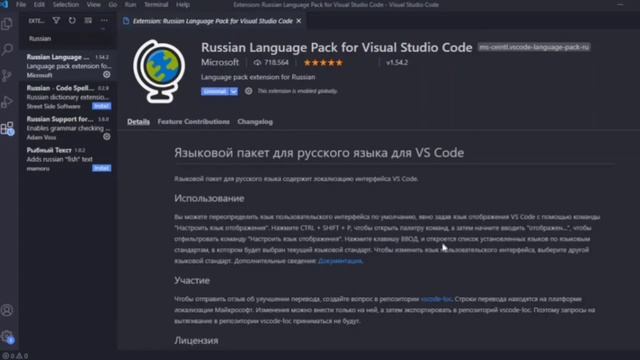
Task: Open the Accounts menu icon
Action: (7, 311)
